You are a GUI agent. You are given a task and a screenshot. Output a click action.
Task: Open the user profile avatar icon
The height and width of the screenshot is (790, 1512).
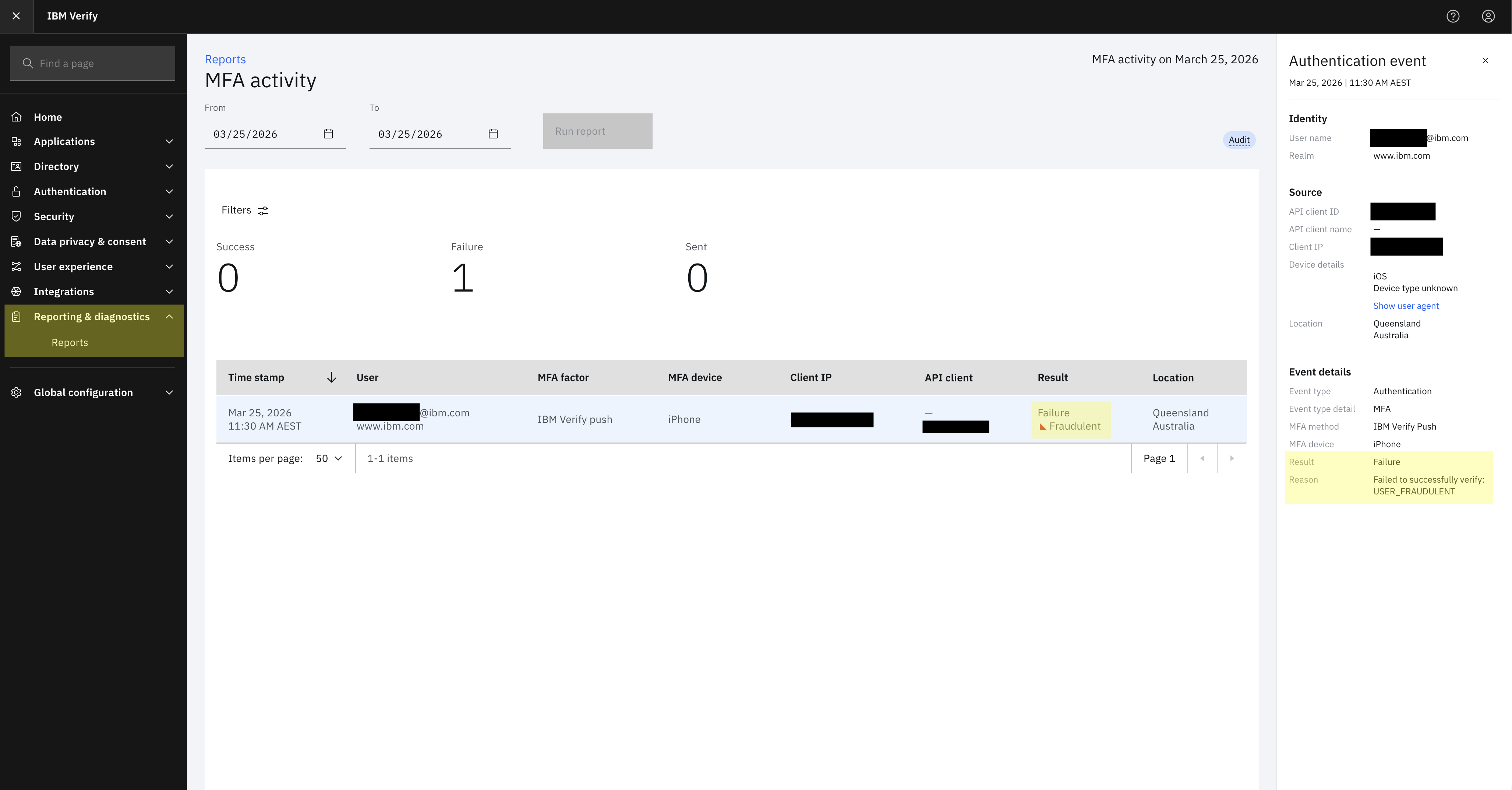1488,17
